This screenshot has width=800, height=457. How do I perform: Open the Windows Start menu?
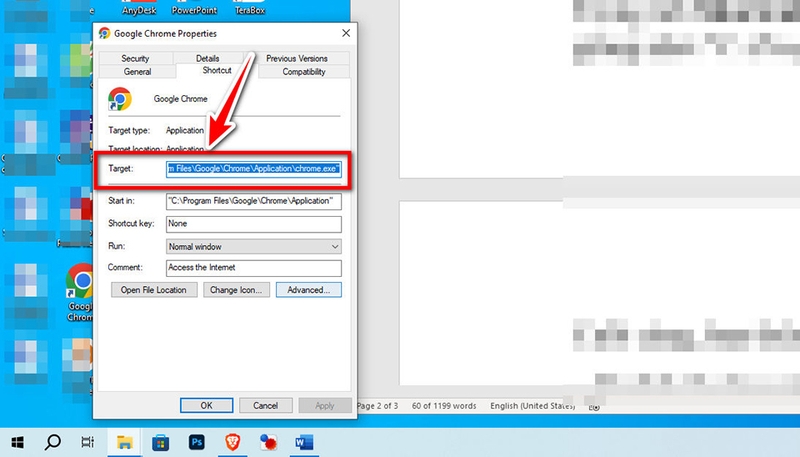point(18,442)
